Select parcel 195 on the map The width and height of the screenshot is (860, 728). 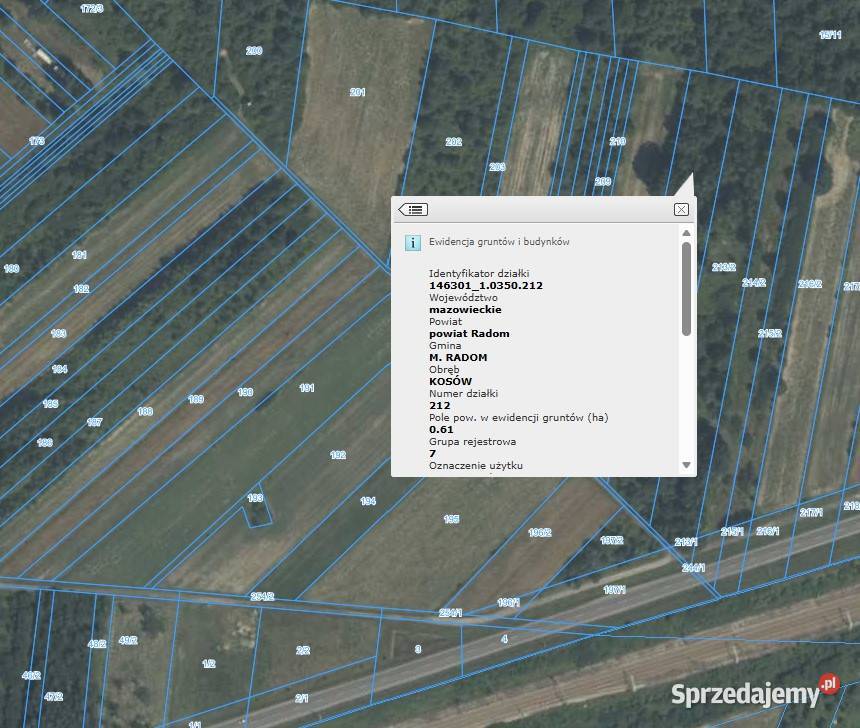pyautogui.click(x=451, y=519)
